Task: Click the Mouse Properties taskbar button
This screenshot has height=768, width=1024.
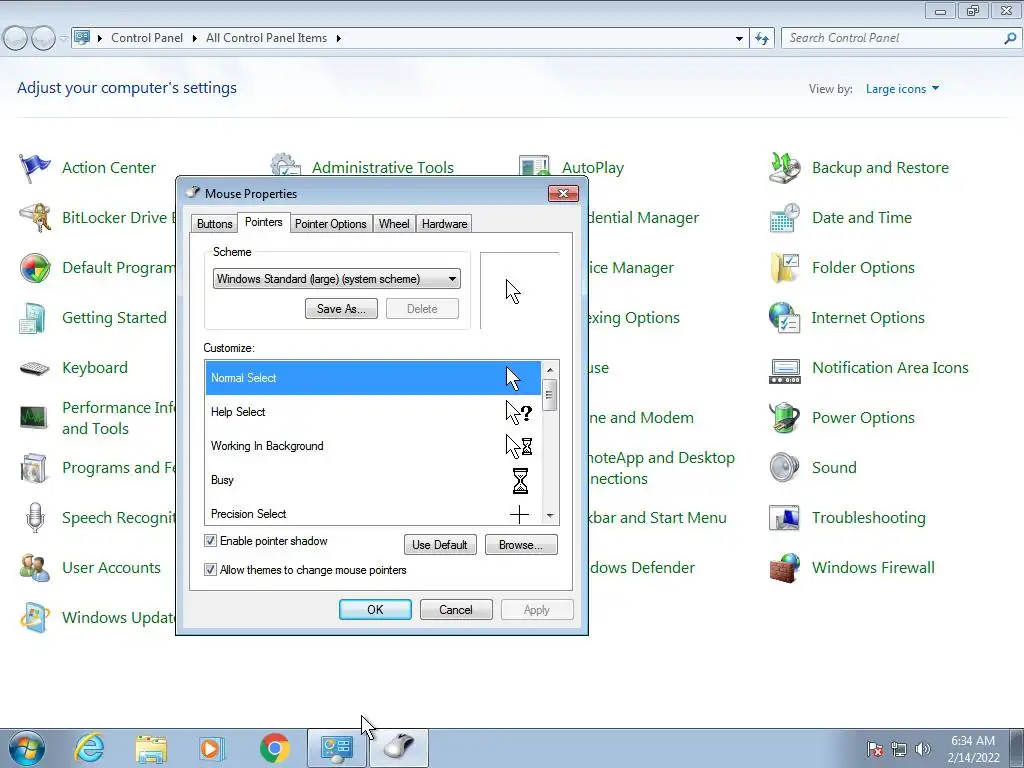Action: click(x=399, y=748)
